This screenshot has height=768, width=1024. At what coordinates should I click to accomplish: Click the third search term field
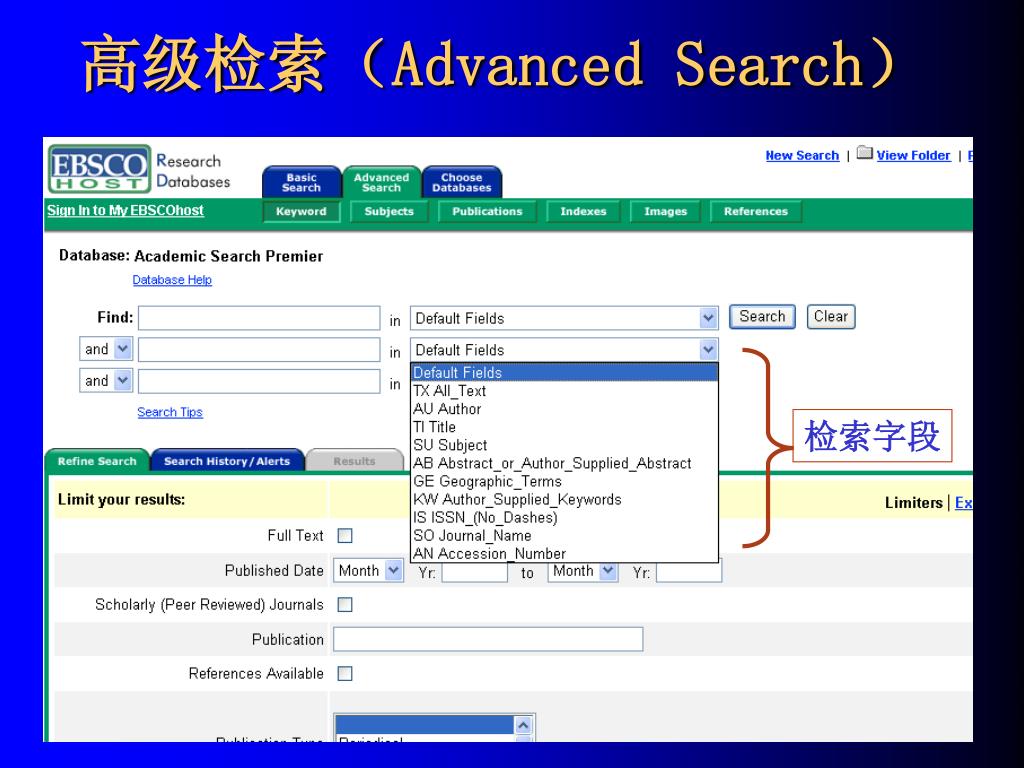coord(259,381)
